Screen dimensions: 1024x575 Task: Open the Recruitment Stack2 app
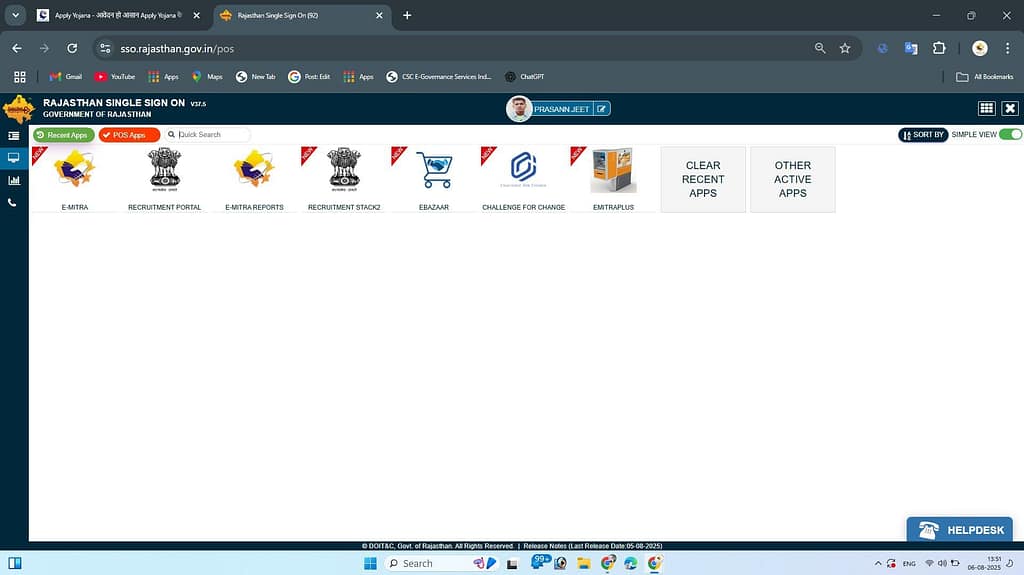[x=344, y=171]
